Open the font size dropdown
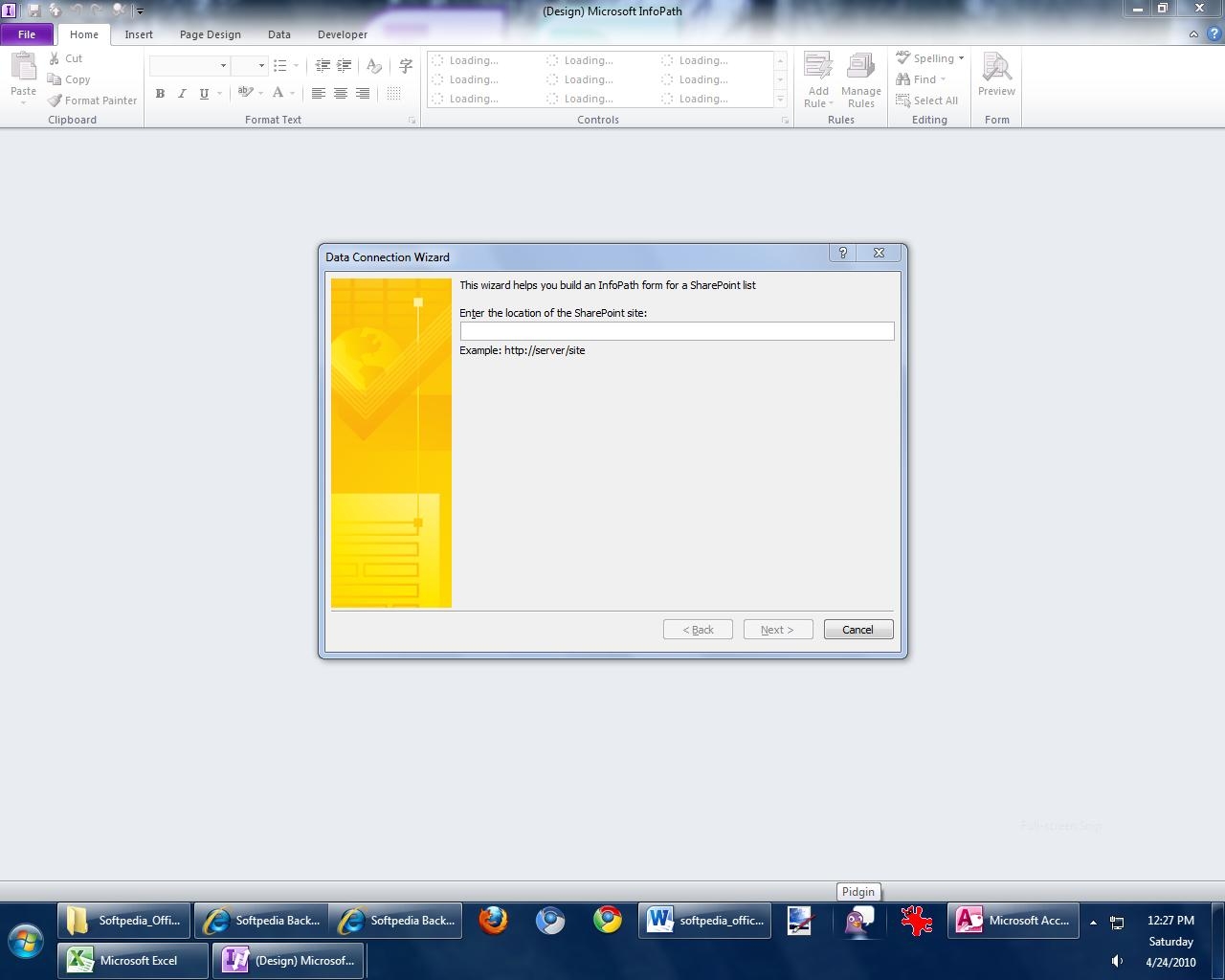Image resolution: width=1225 pixels, height=980 pixels. 261,66
